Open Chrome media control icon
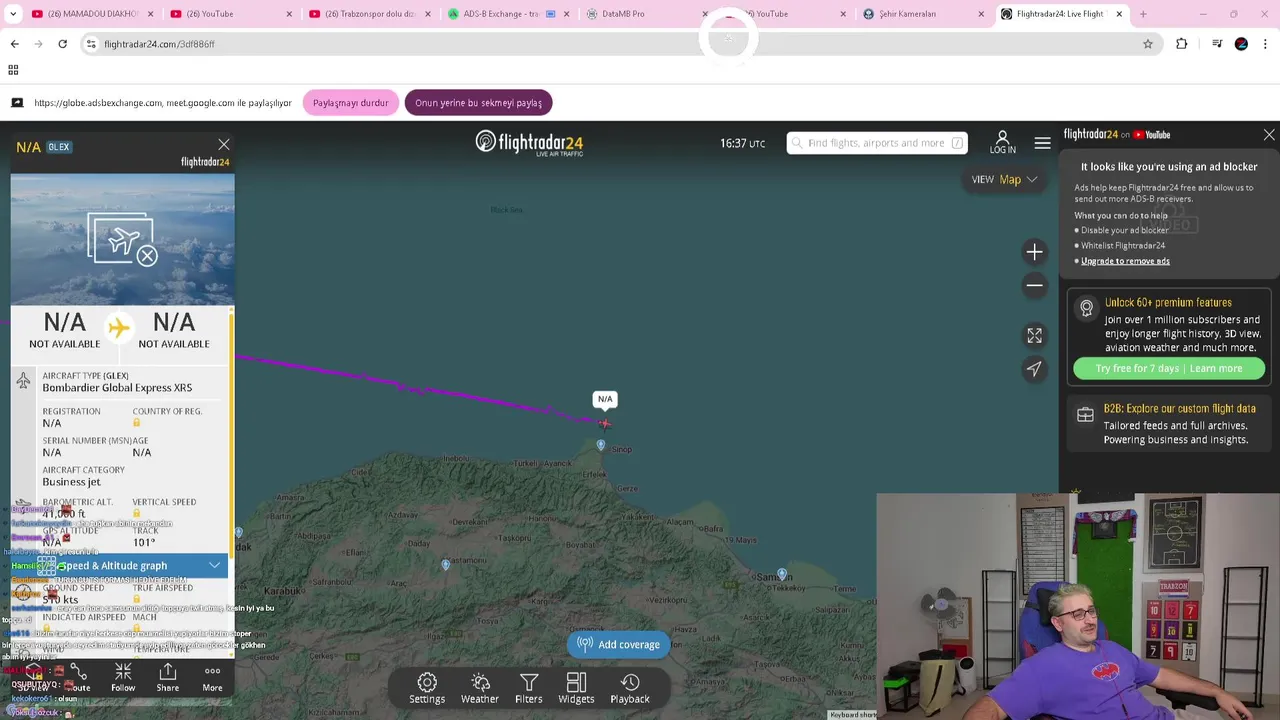The height and width of the screenshot is (720, 1280). [1217, 44]
